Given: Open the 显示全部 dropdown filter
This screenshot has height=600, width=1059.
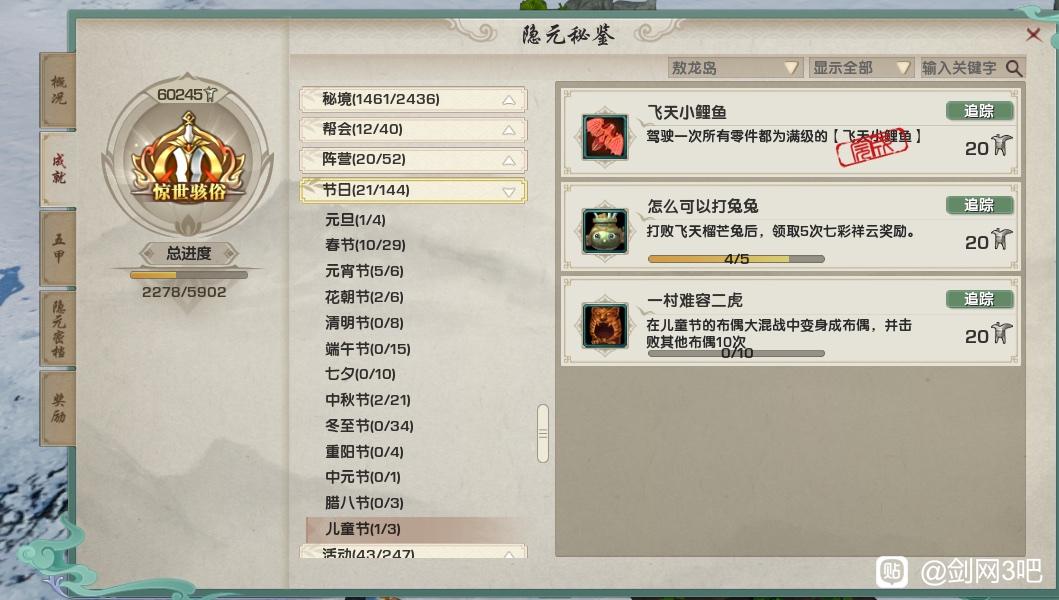Looking at the screenshot, I should 861,68.
